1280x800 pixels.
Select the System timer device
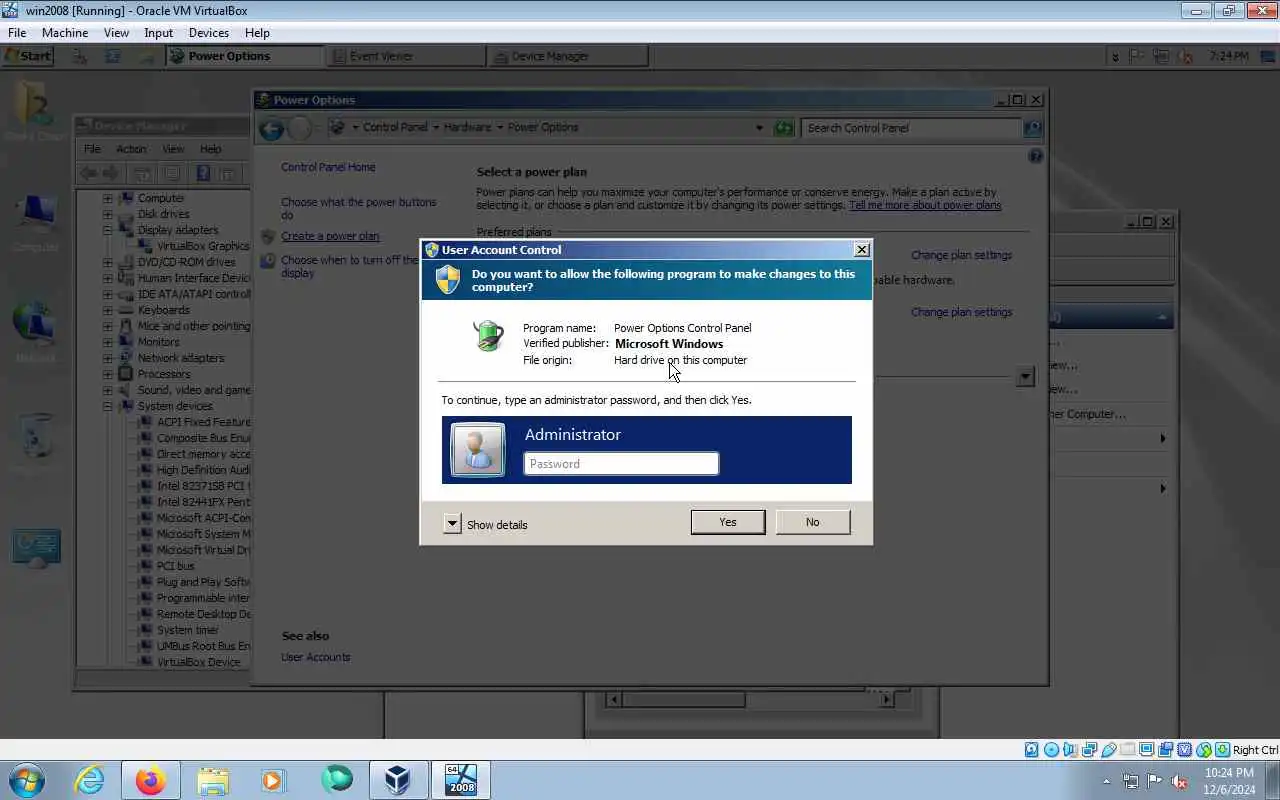pyautogui.click(x=188, y=630)
